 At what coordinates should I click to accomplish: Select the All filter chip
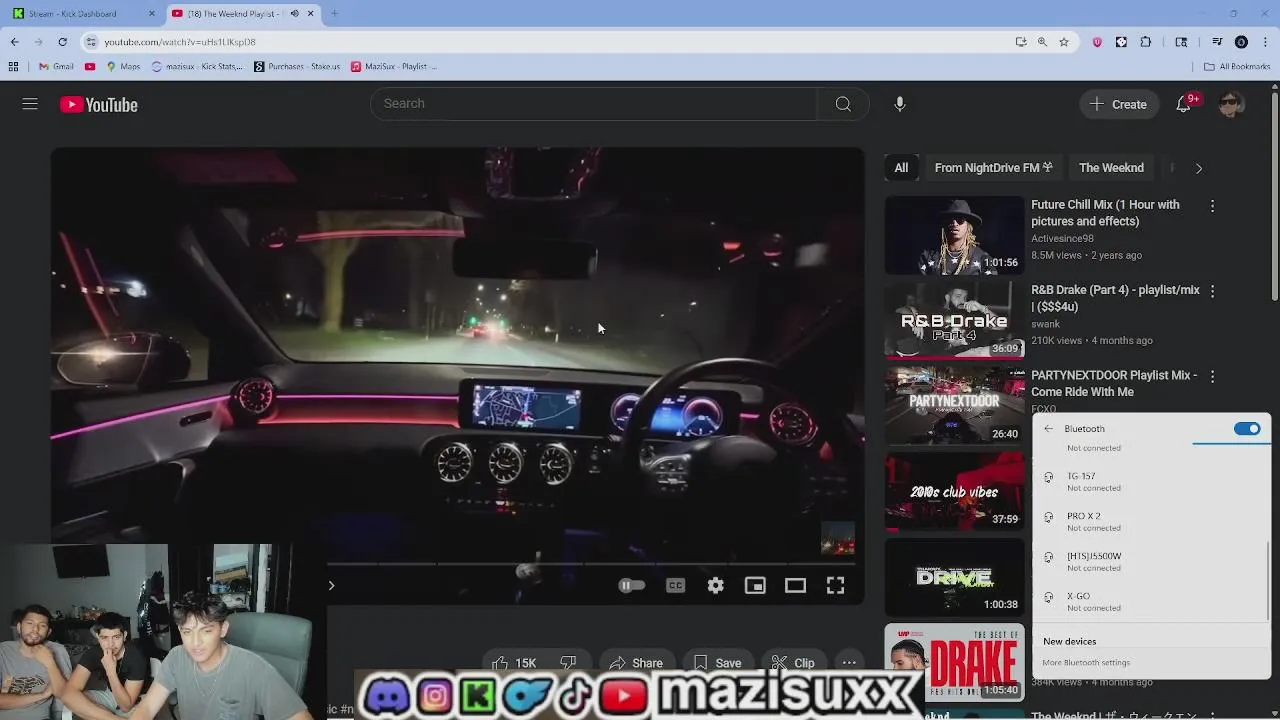coord(901,168)
